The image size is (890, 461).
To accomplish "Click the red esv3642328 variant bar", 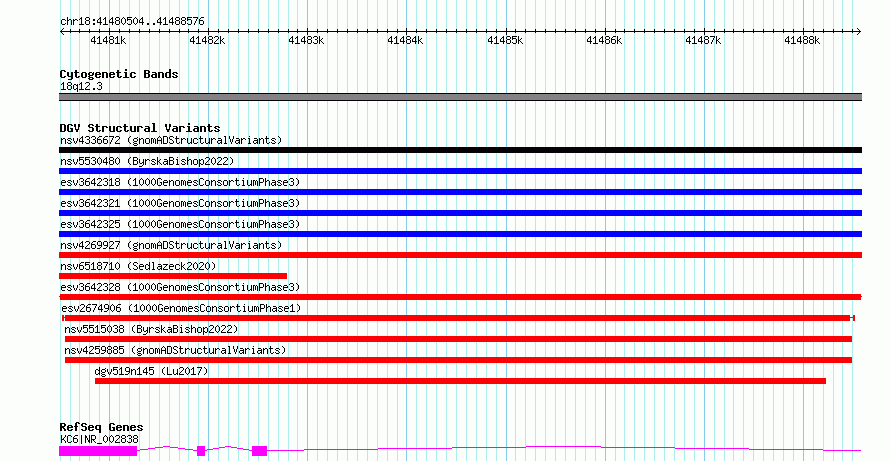I will pos(460,297).
